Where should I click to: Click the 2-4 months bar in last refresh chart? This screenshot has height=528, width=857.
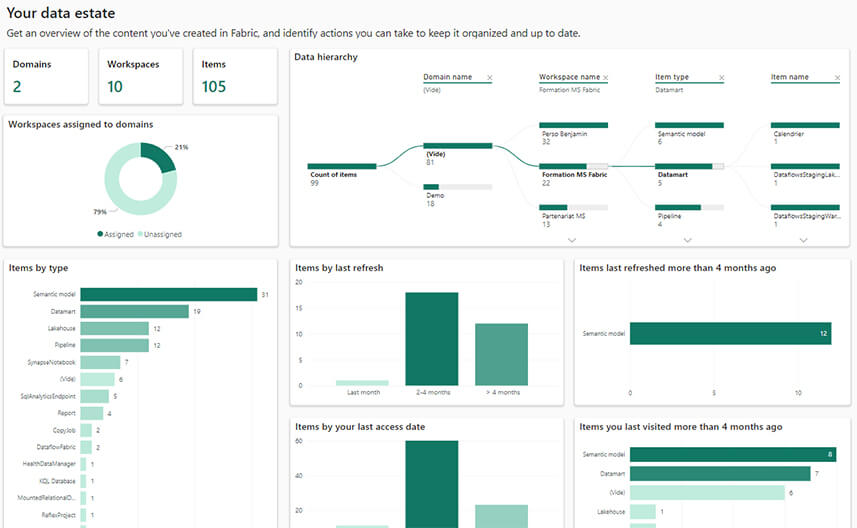[x=431, y=338]
